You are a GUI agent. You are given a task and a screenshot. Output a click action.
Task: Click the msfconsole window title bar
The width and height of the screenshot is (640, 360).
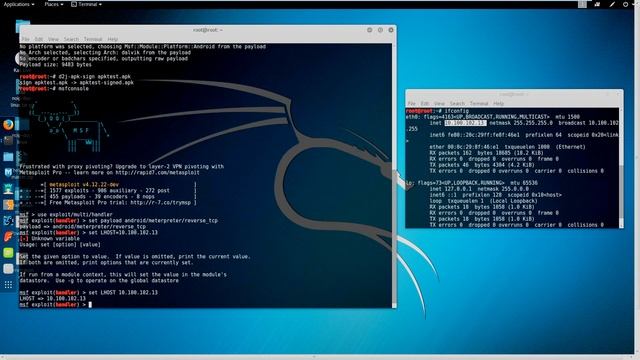208,30
